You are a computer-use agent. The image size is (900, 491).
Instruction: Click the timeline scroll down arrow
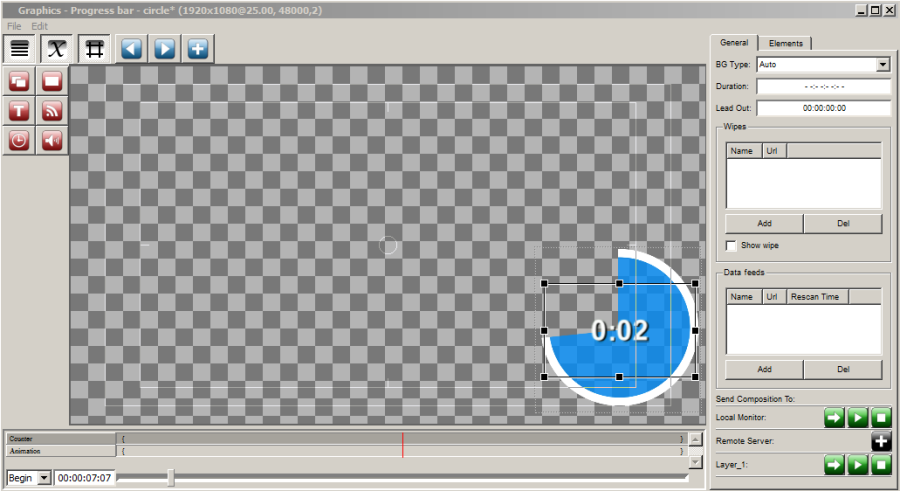point(696,462)
